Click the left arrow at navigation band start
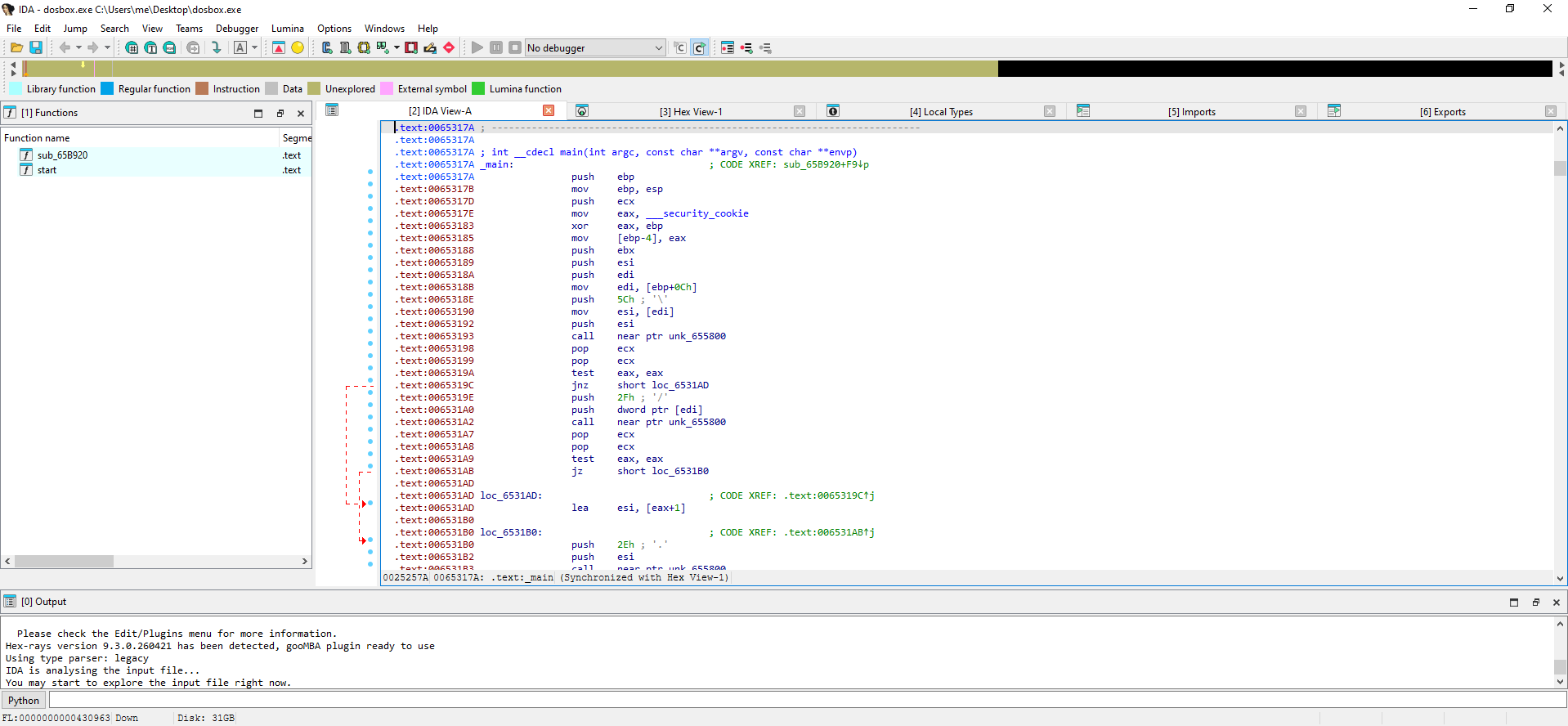The image size is (1568, 726). click(x=12, y=64)
